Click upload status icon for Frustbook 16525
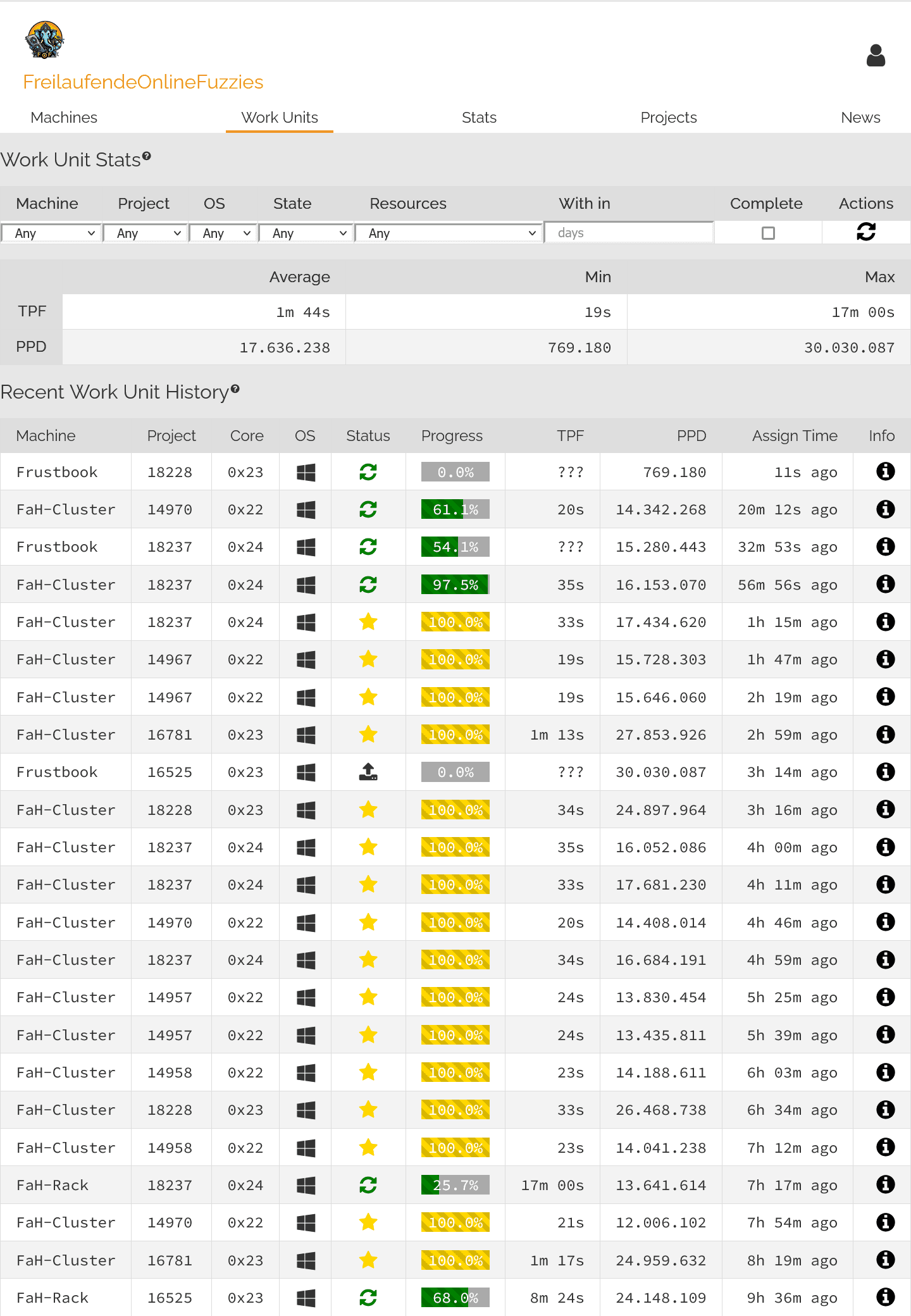Viewport: 911px width, 1316px height. (x=368, y=772)
